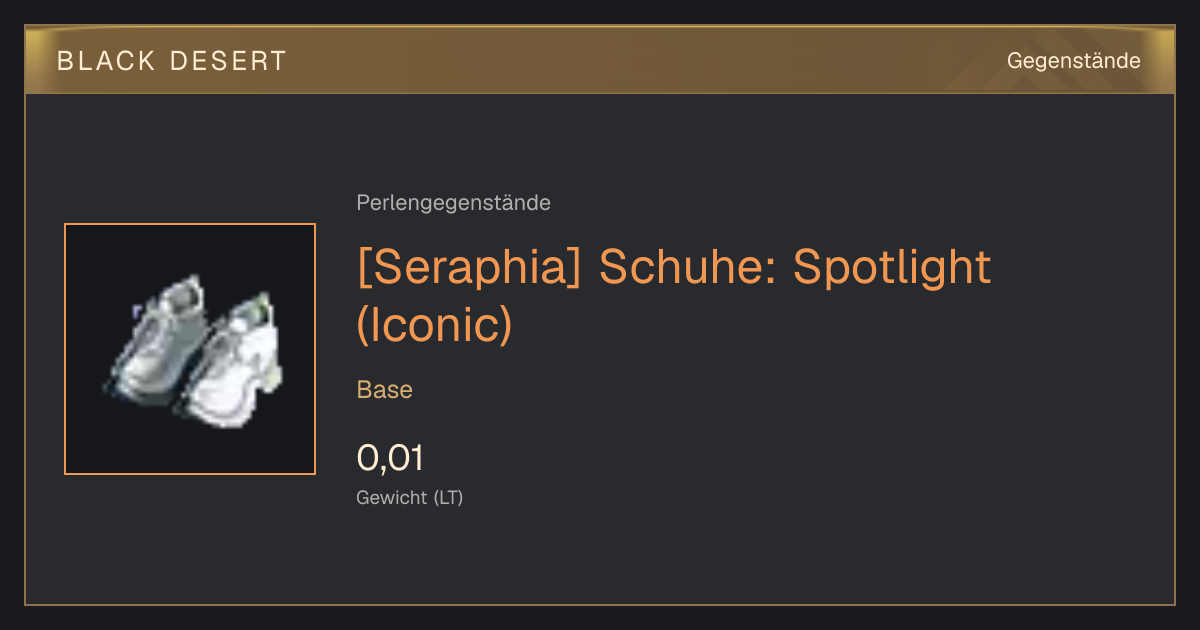Click the (Iconic) text in the title

click(434, 325)
